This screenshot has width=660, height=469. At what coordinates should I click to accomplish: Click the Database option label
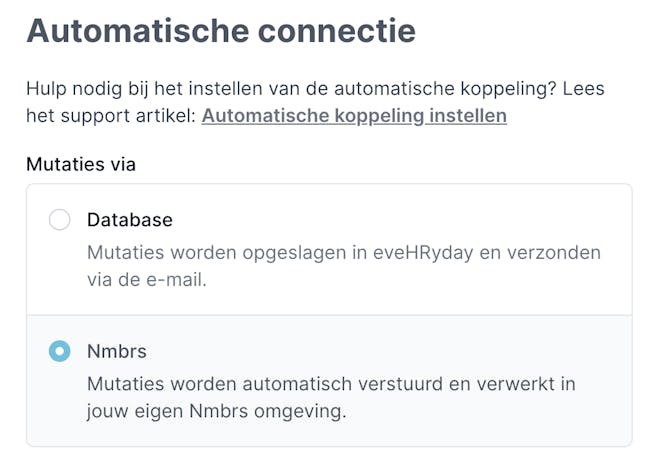[130, 220]
